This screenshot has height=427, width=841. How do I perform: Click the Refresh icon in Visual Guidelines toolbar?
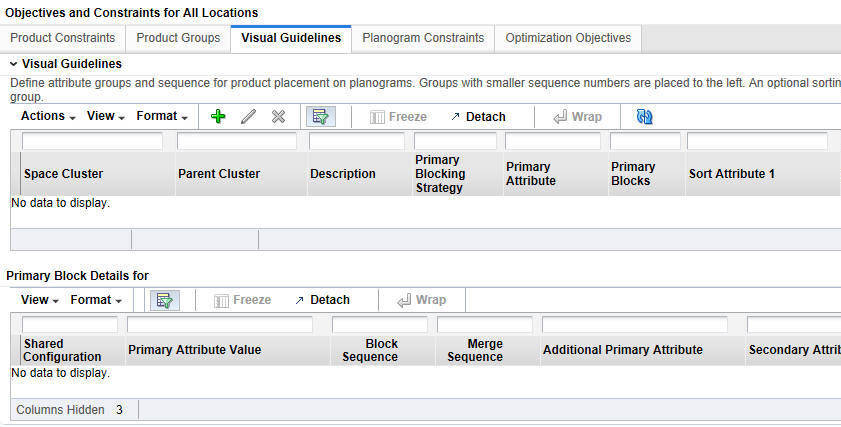645,117
